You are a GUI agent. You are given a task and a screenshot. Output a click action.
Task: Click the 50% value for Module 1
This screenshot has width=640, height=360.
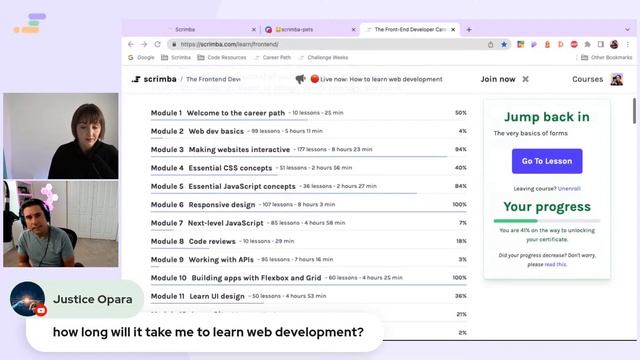click(x=461, y=113)
